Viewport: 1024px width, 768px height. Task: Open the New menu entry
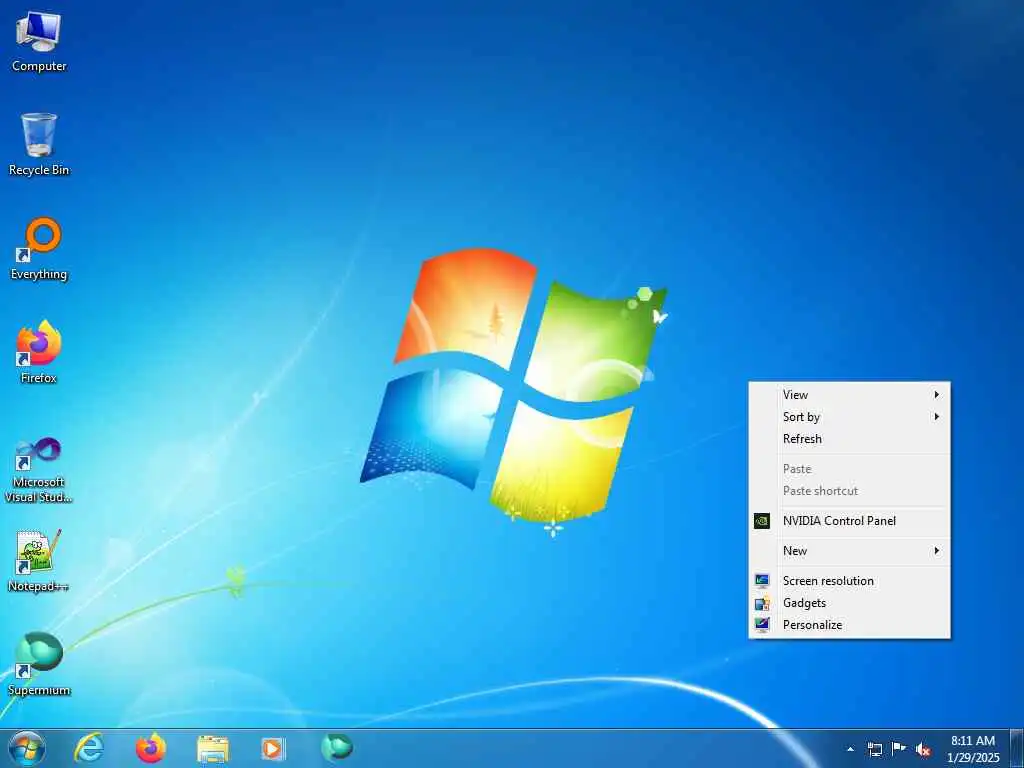[849, 551]
